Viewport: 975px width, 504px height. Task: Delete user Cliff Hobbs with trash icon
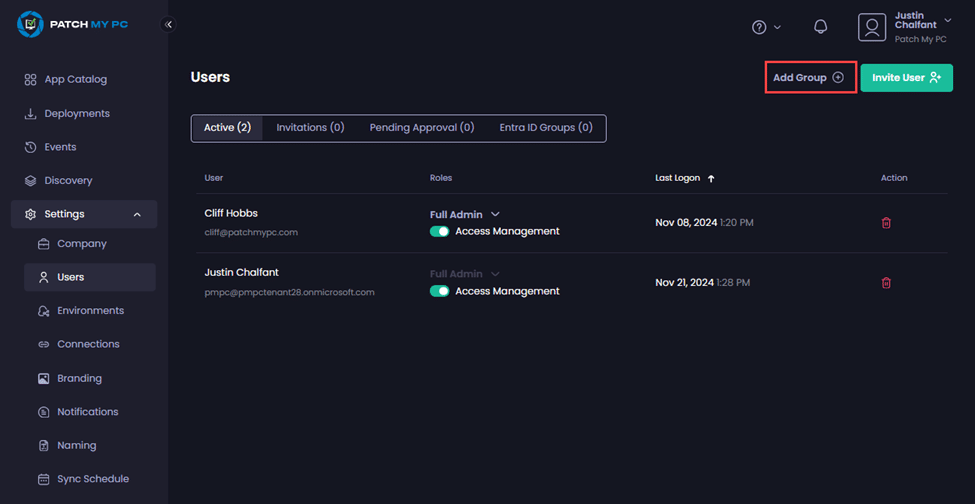[x=886, y=223]
